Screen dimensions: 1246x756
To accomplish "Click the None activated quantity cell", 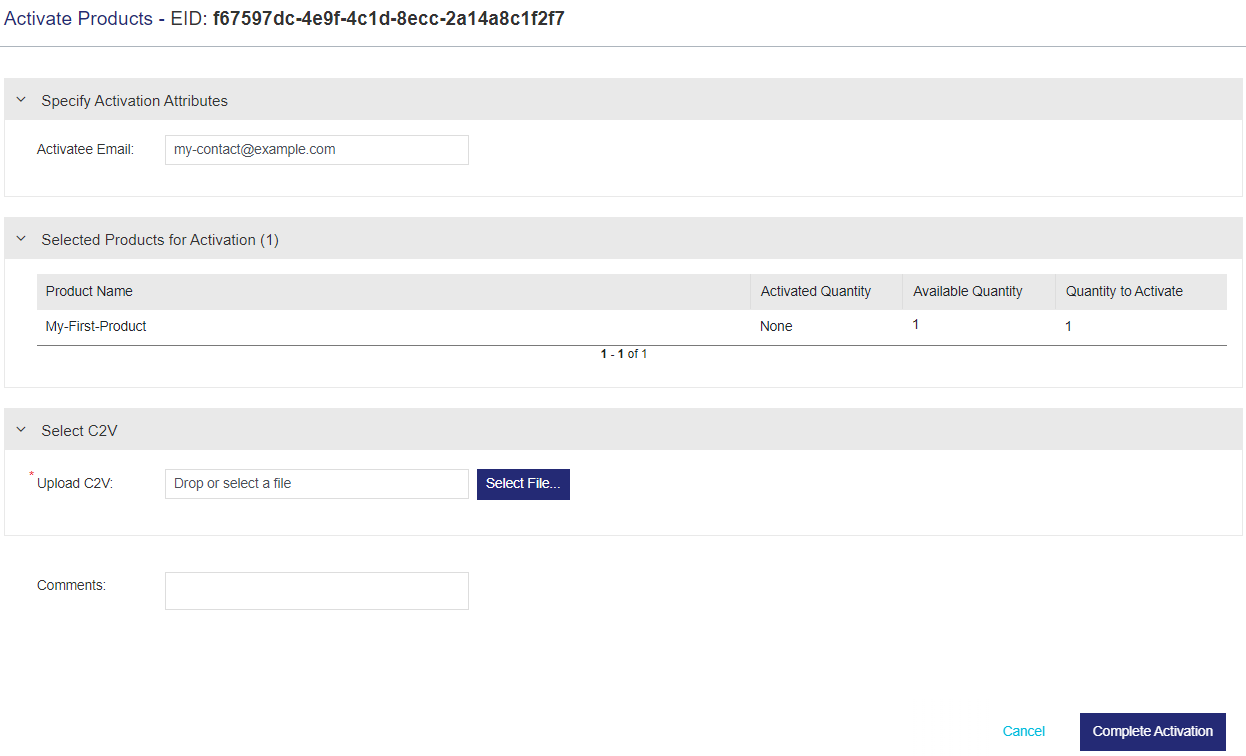I will click(x=776, y=326).
